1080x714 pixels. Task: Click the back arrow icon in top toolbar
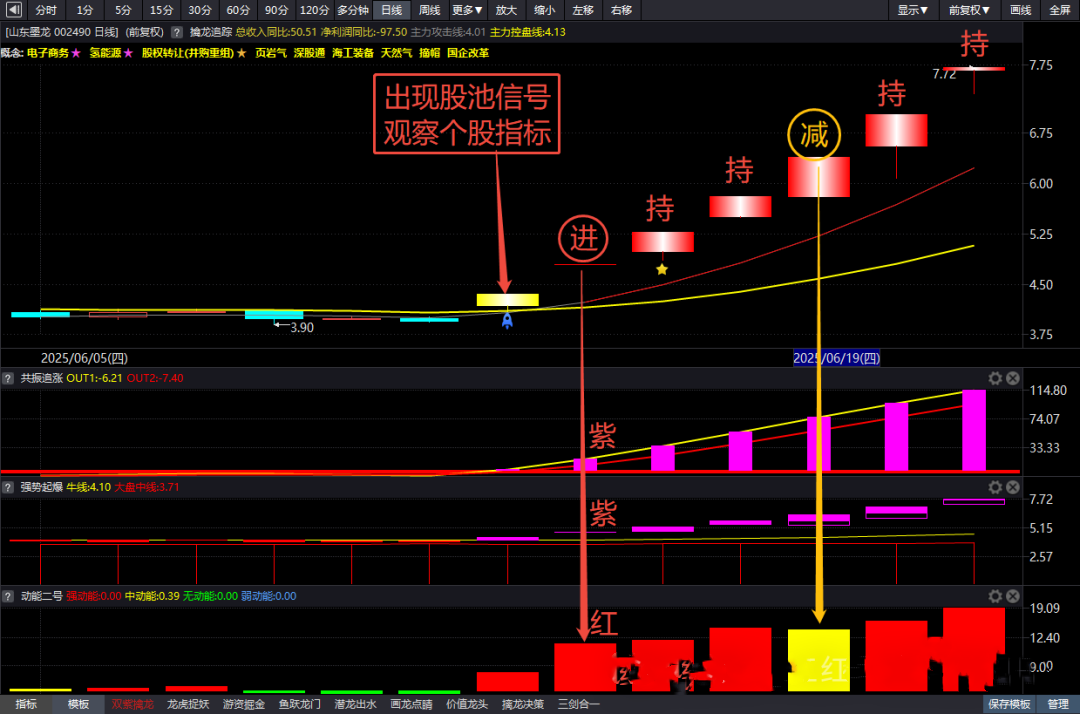click(x=13, y=10)
